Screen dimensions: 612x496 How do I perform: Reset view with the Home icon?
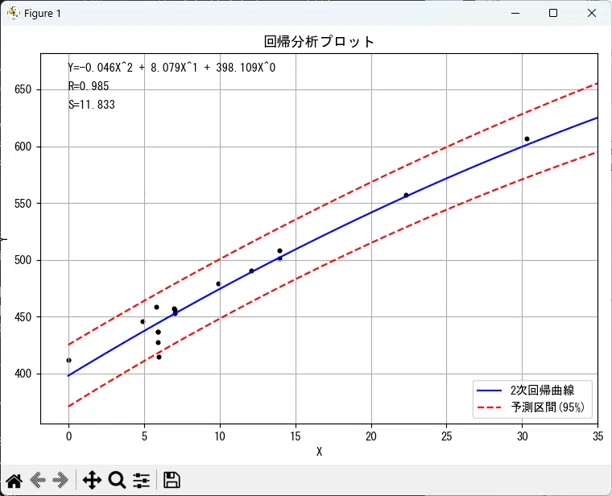click(14, 480)
